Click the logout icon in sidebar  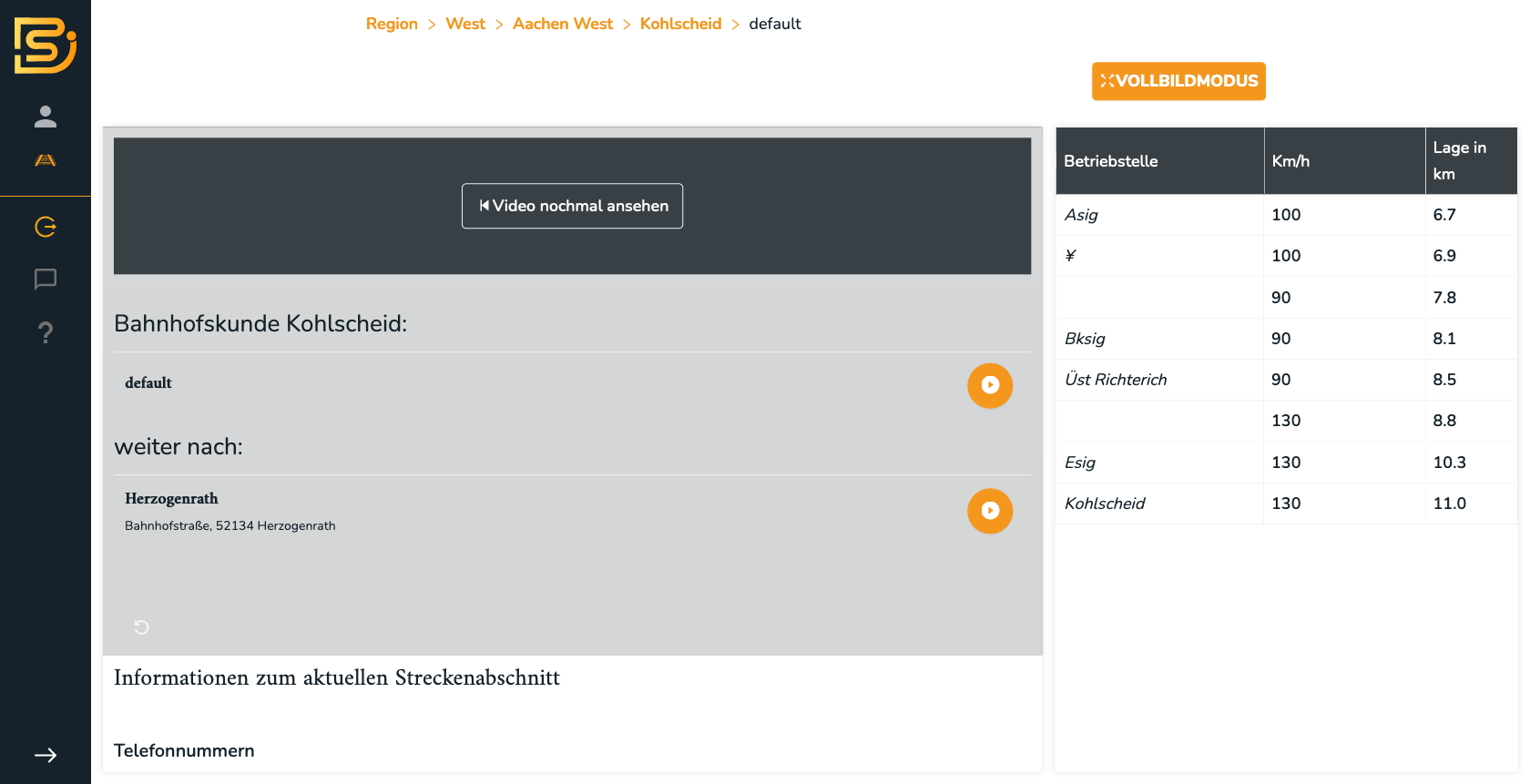tap(46, 227)
